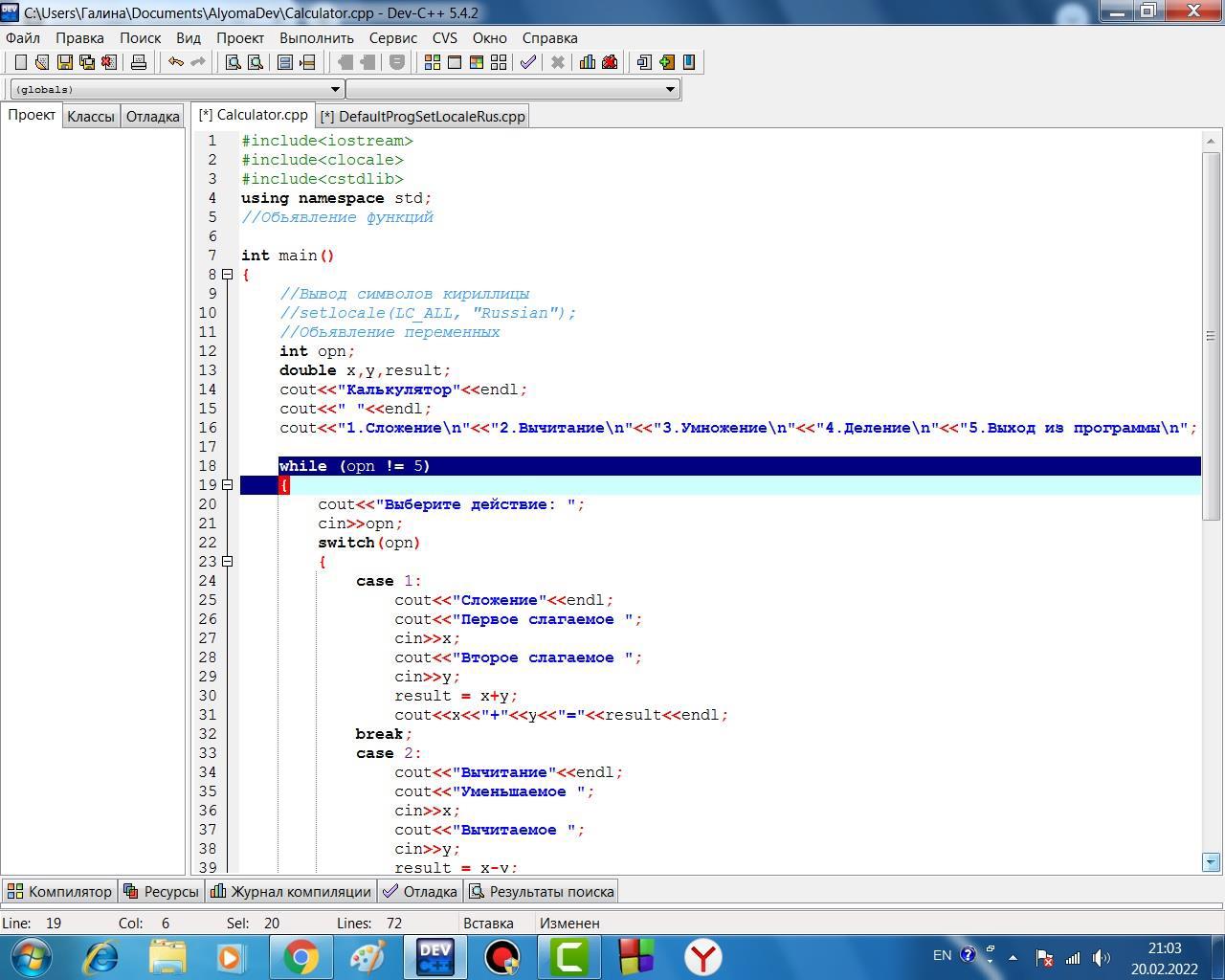Image resolution: width=1225 pixels, height=980 pixels.
Task: Compile with the four colored squares icon
Action: coord(433,62)
